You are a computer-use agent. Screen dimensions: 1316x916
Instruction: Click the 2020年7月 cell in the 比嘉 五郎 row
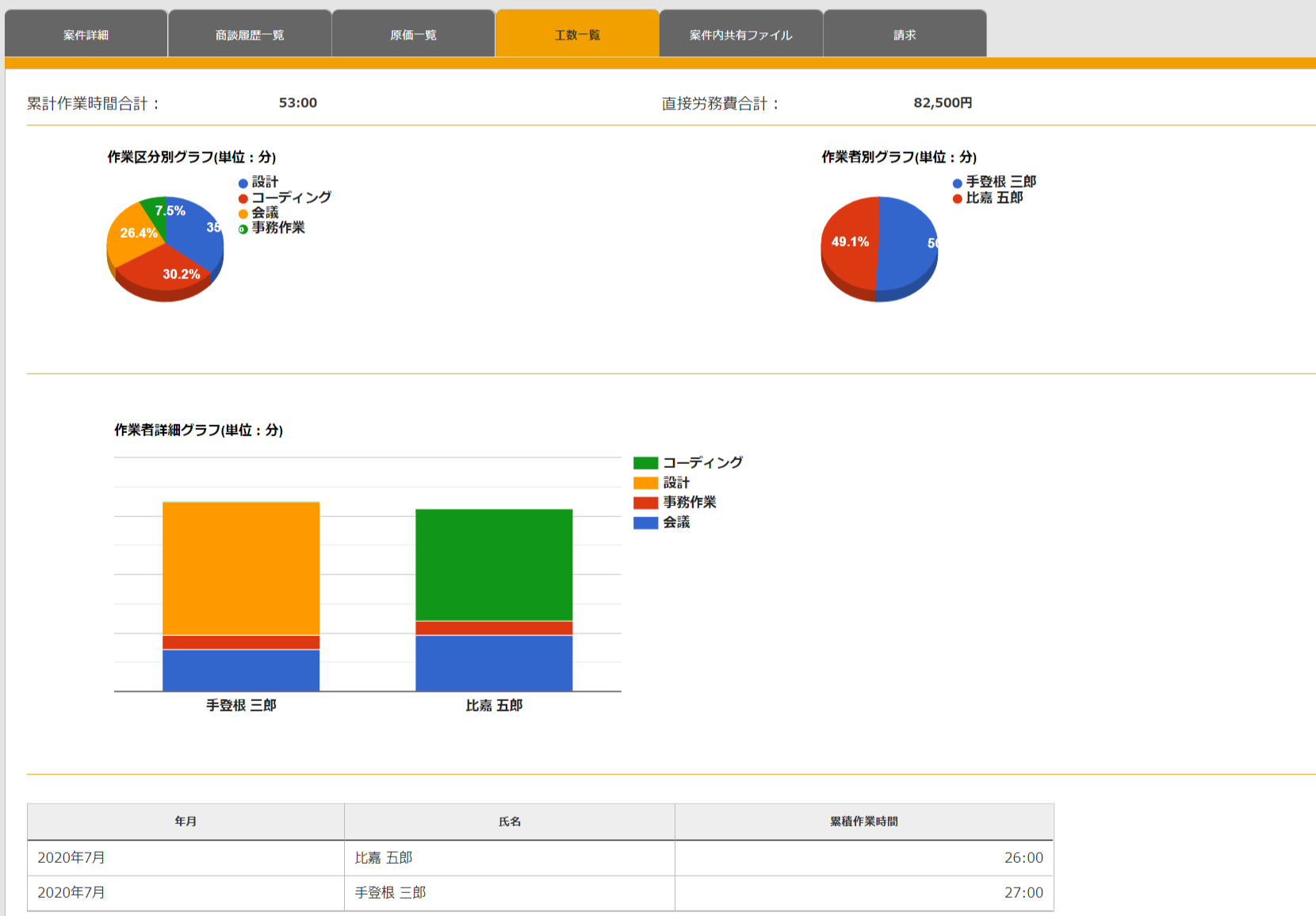coord(186,858)
